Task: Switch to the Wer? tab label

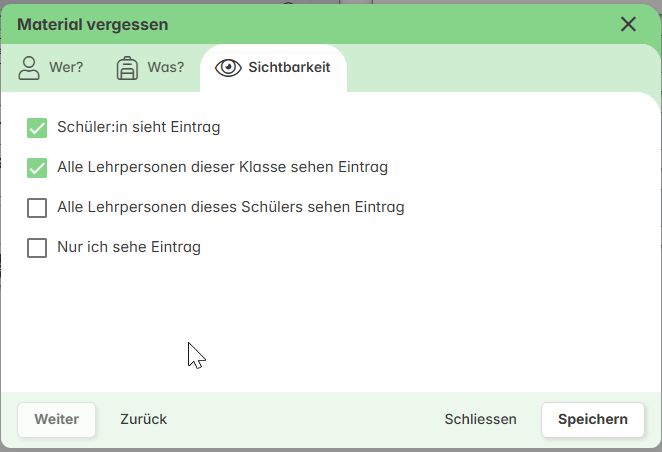Action: click(66, 68)
